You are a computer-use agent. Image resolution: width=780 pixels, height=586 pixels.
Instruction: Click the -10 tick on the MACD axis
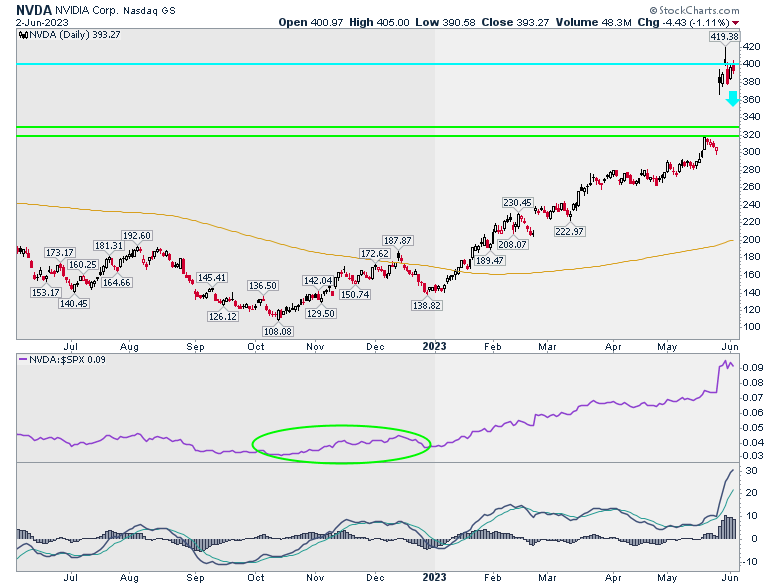coord(750,562)
